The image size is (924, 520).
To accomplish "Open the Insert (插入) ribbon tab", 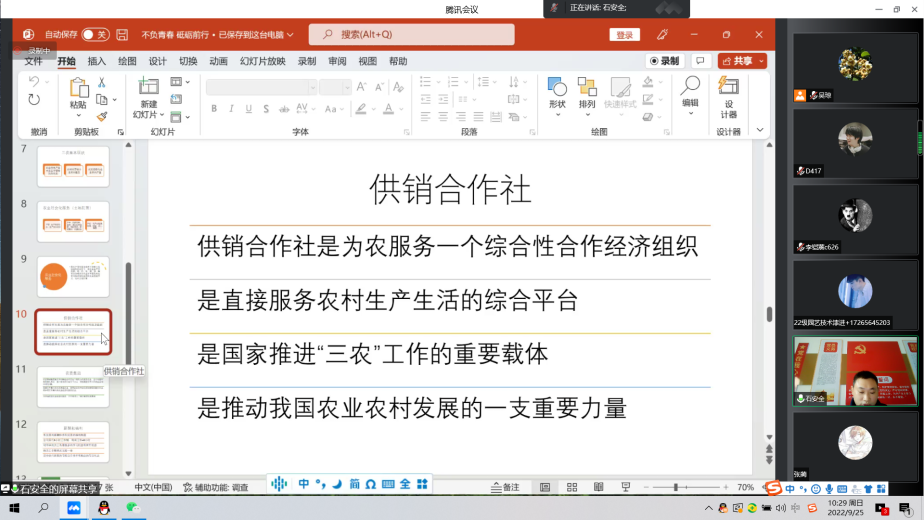I will [x=97, y=61].
